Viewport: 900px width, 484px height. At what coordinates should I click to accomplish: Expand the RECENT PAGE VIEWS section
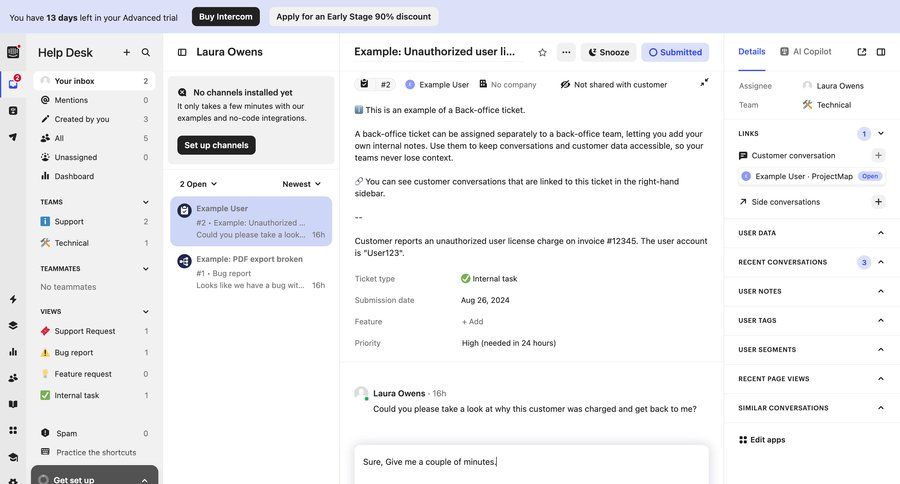881,378
